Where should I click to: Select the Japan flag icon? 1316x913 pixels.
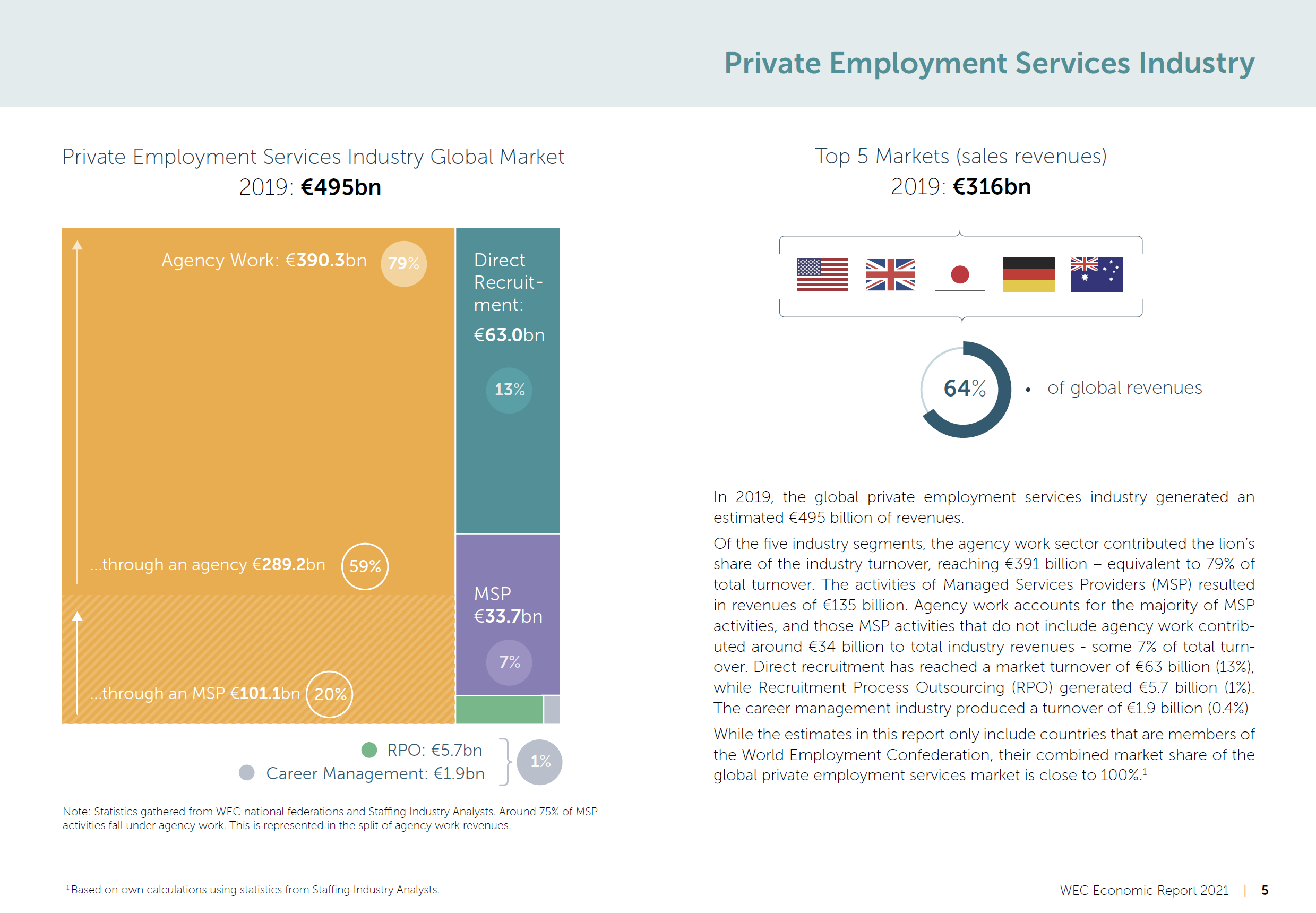click(959, 274)
